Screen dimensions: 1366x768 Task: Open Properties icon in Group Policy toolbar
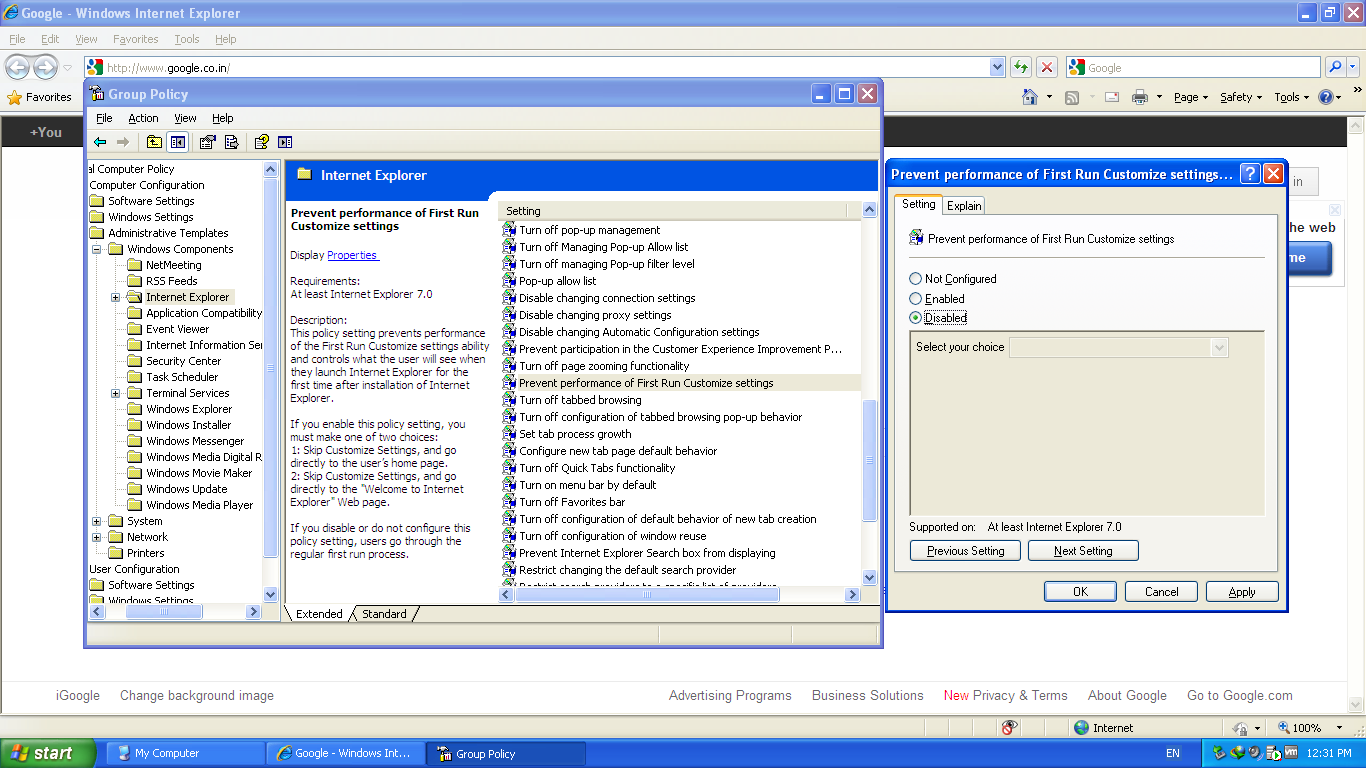coord(208,142)
